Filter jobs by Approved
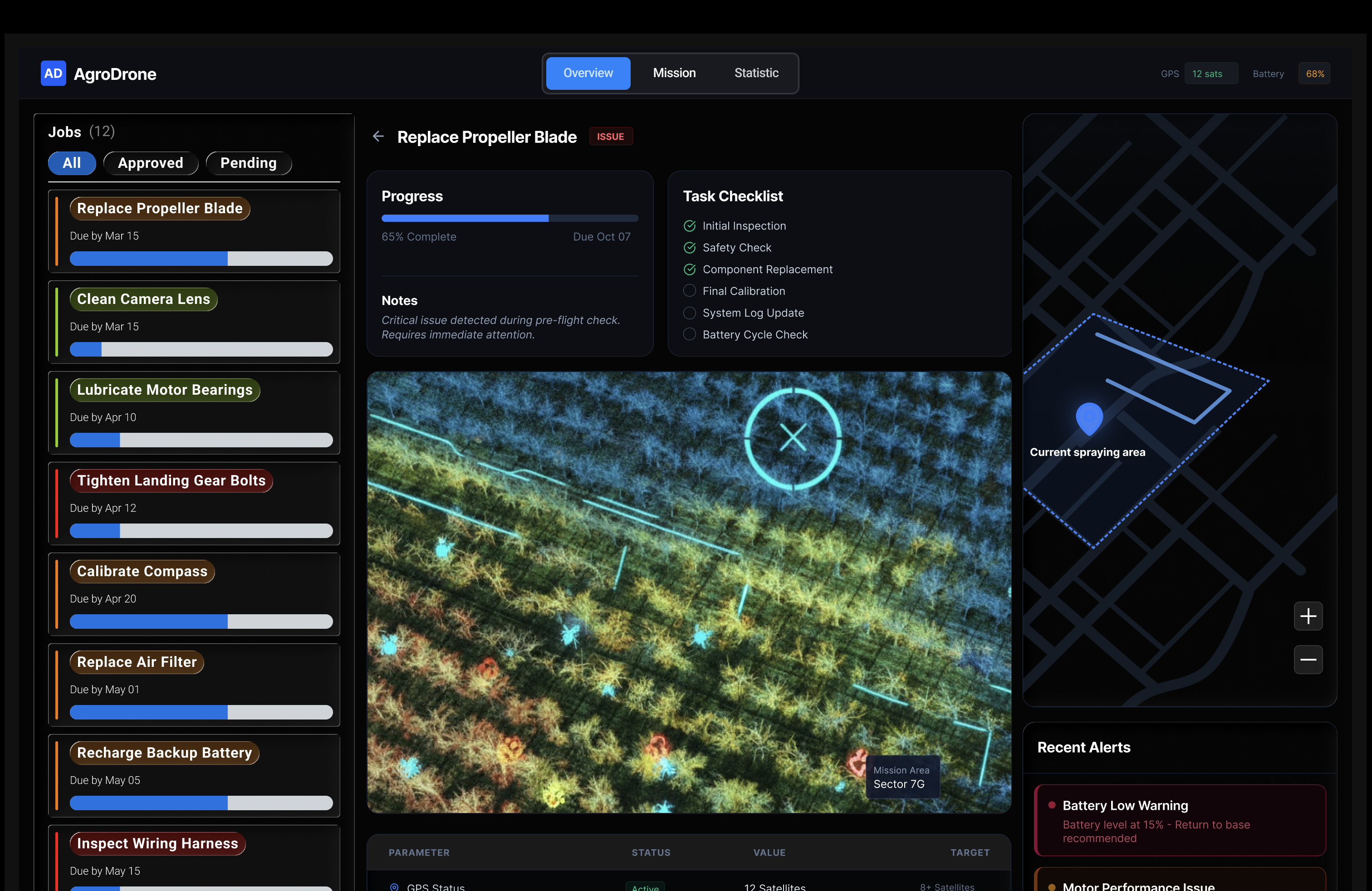This screenshot has width=1372, height=891. pyautogui.click(x=151, y=163)
